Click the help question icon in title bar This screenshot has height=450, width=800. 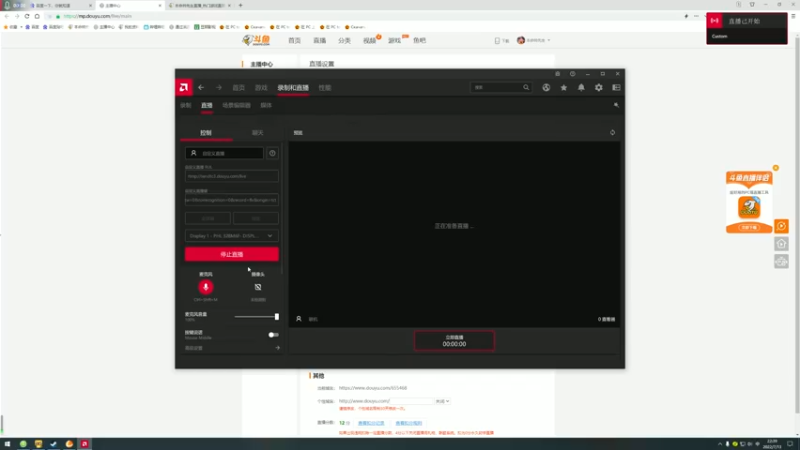[x=572, y=74]
